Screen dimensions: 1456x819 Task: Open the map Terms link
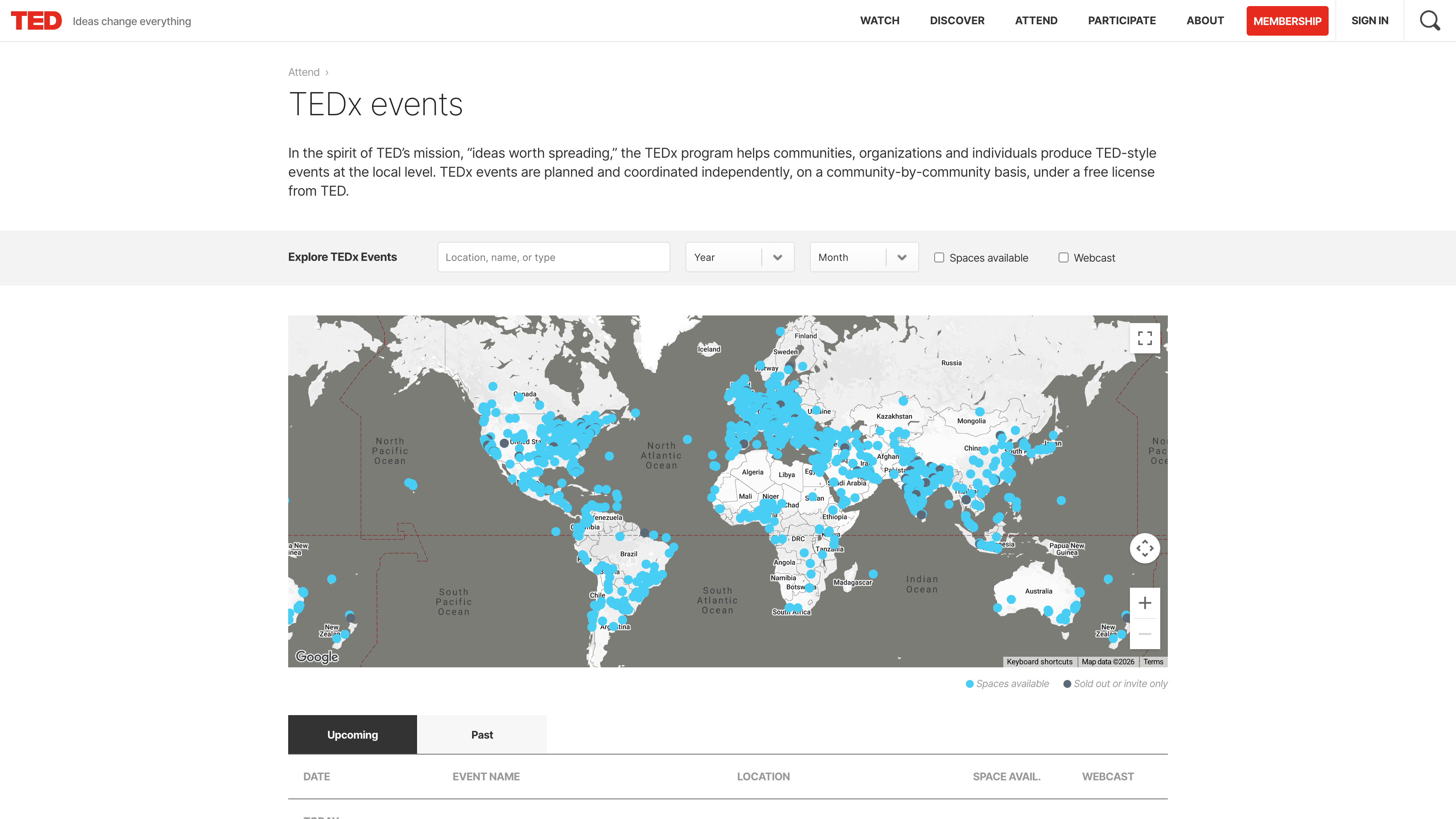[x=1153, y=661]
